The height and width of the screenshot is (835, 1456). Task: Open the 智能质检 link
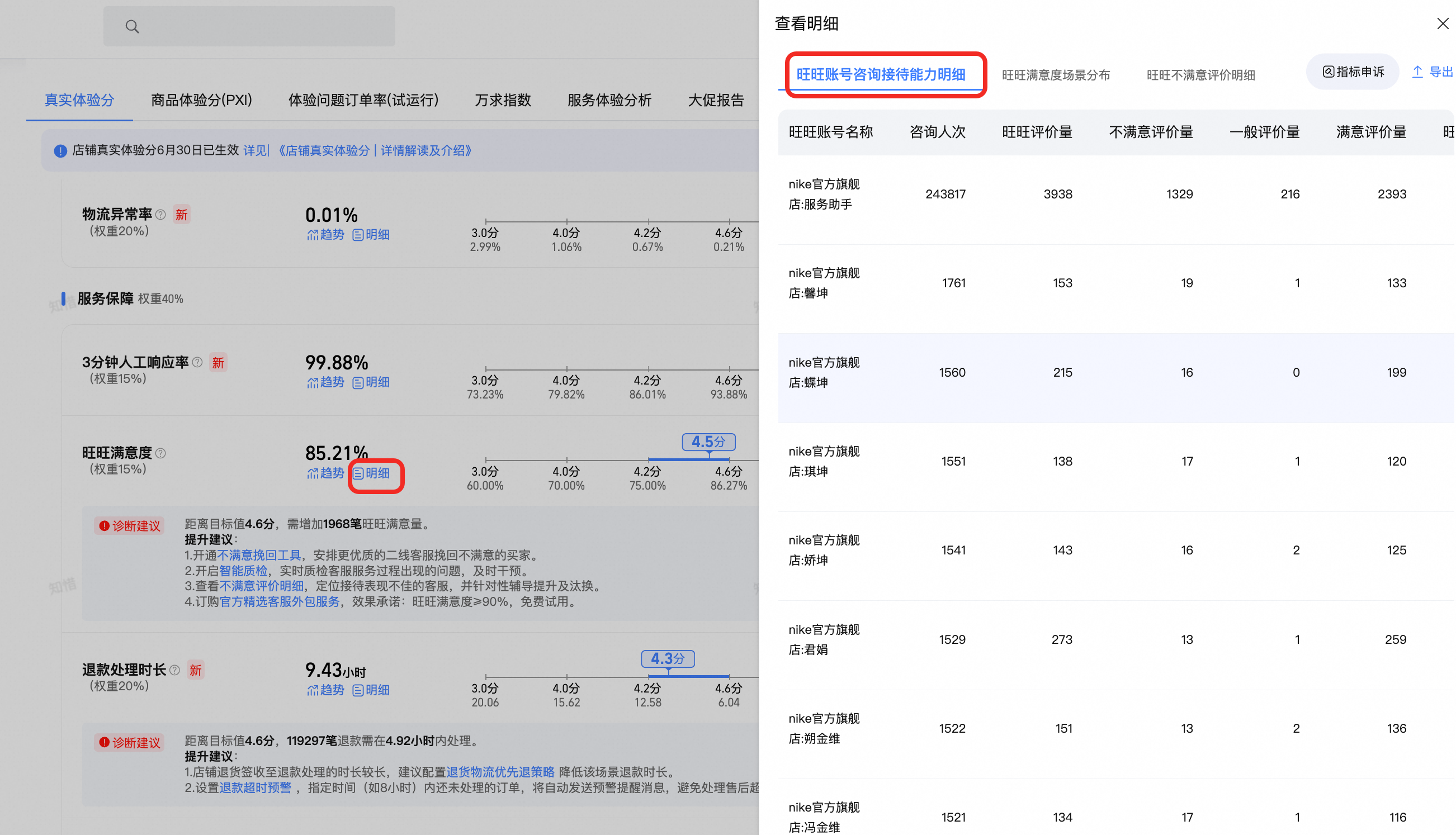pyautogui.click(x=243, y=571)
